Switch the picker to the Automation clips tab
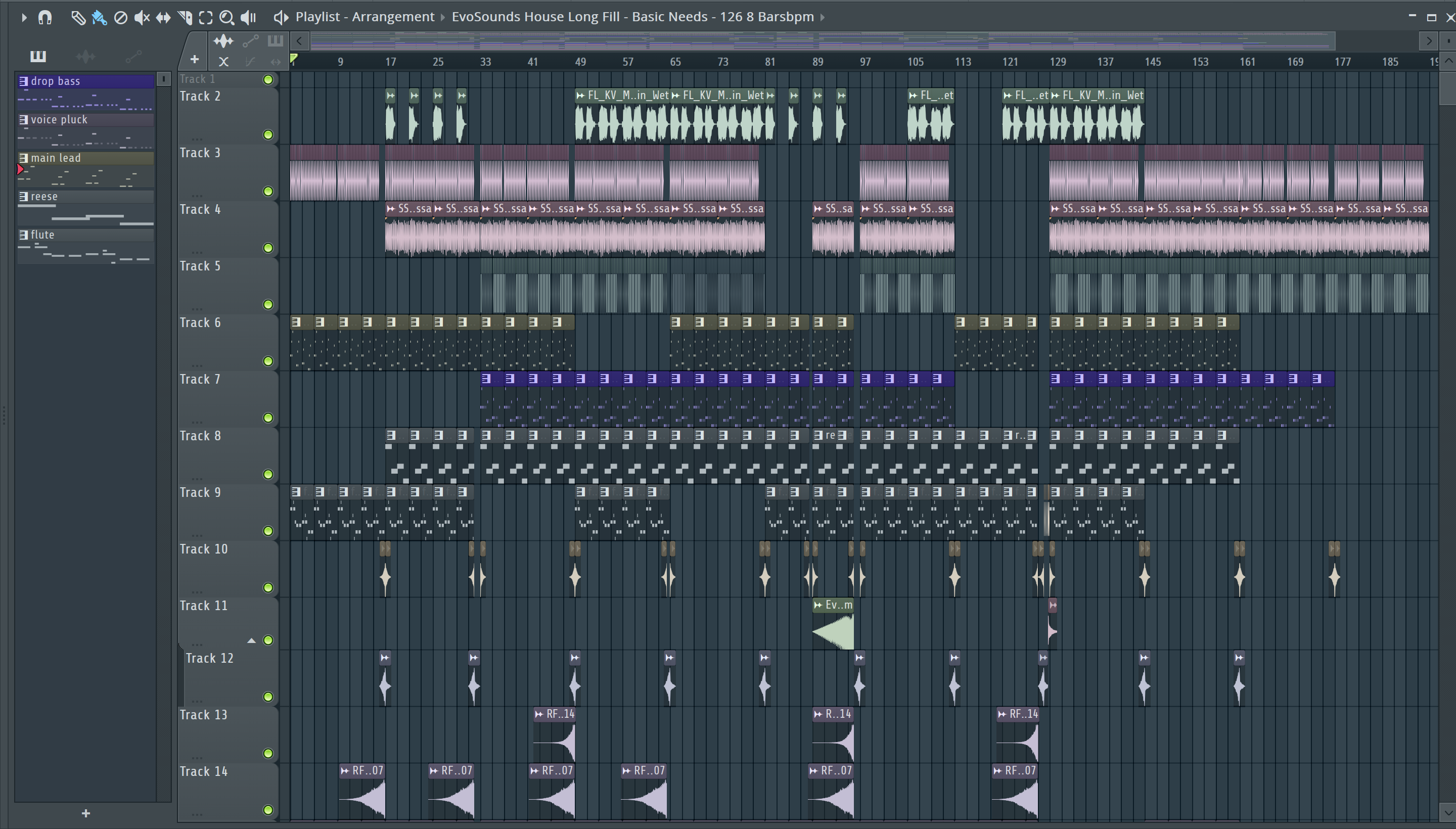This screenshot has width=1456, height=829. (133, 57)
